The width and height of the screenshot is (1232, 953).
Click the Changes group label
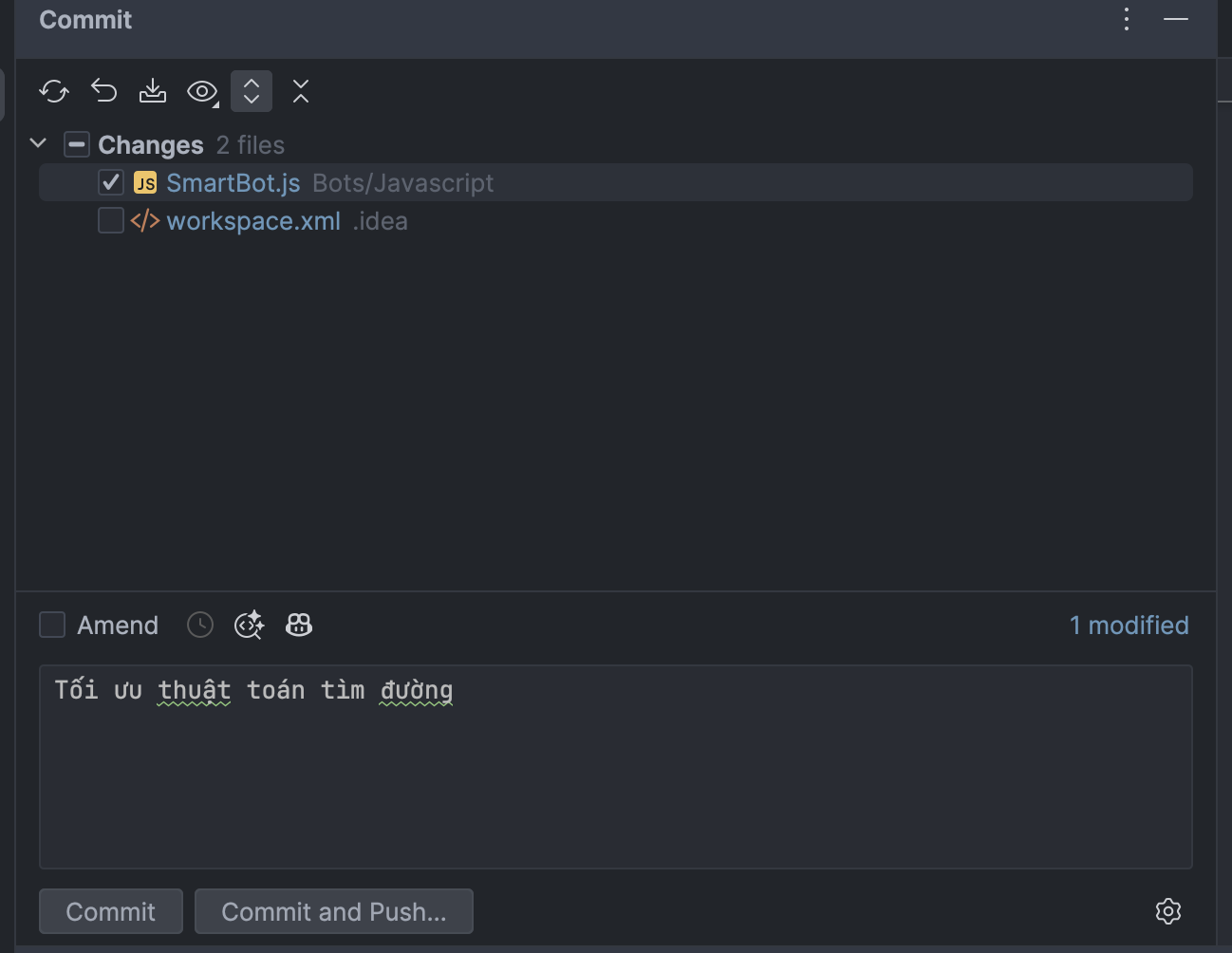[151, 144]
